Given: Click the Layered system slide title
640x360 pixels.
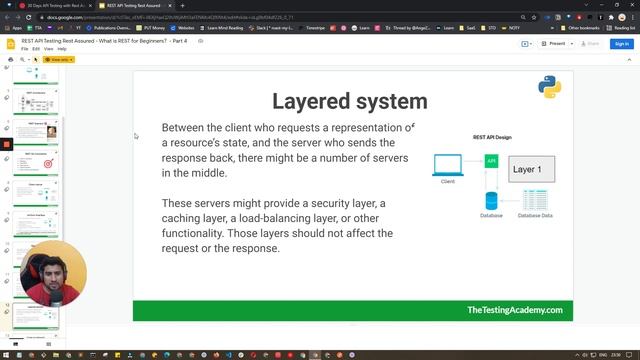Looking at the screenshot, I should (350, 101).
